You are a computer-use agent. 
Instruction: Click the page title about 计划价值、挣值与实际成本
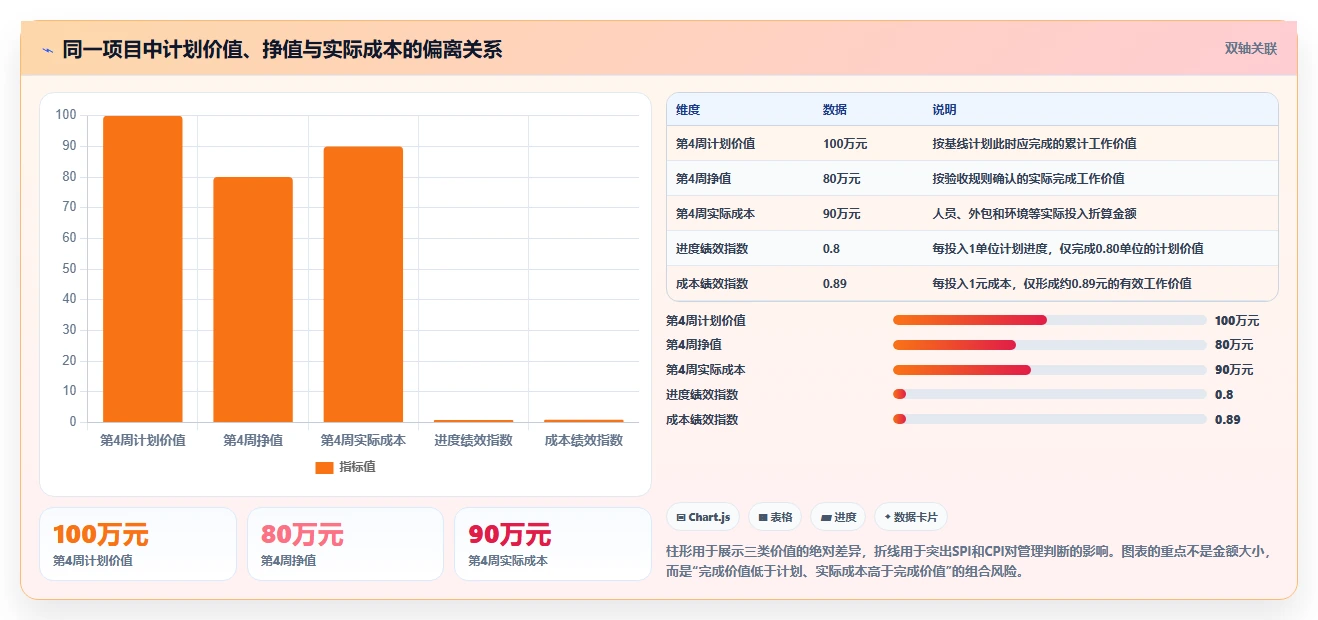[282, 49]
